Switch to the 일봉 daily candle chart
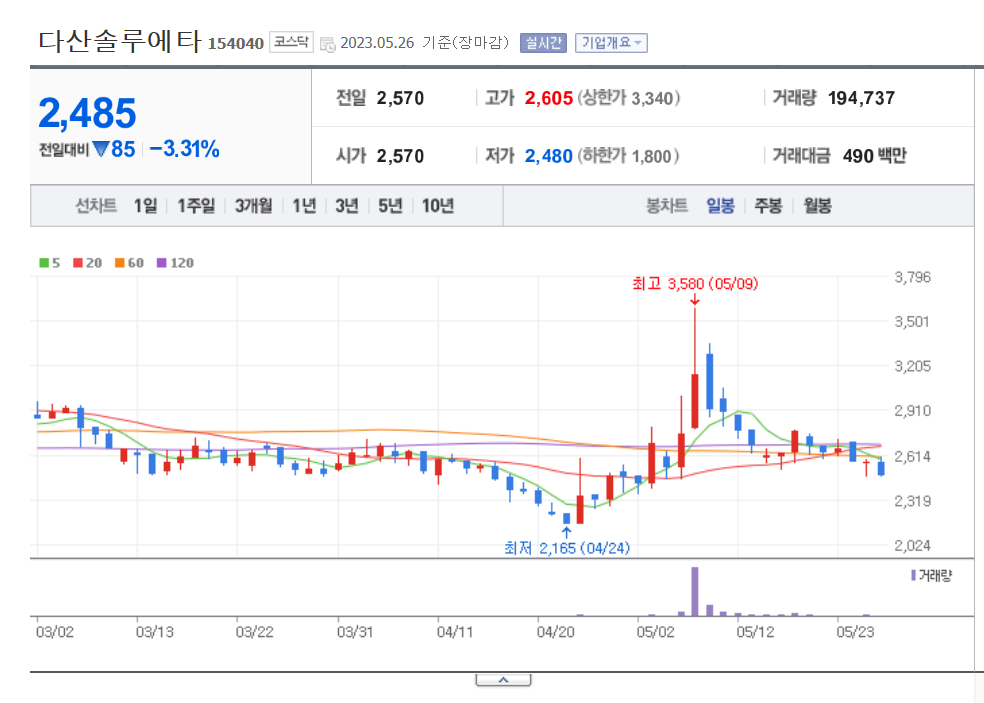 [x=720, y=205]
